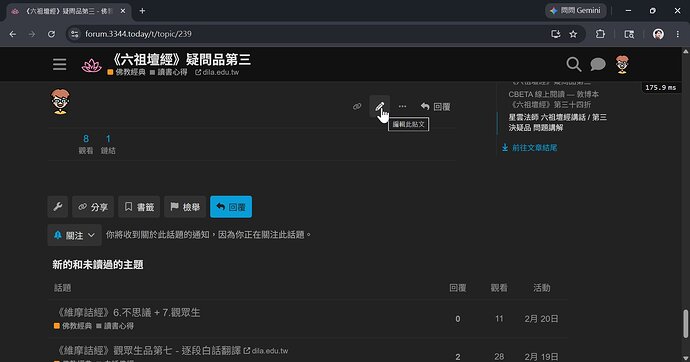Click the poster's avatar on the post
This screenshot has height=362, width=690.
coord(60,102)
